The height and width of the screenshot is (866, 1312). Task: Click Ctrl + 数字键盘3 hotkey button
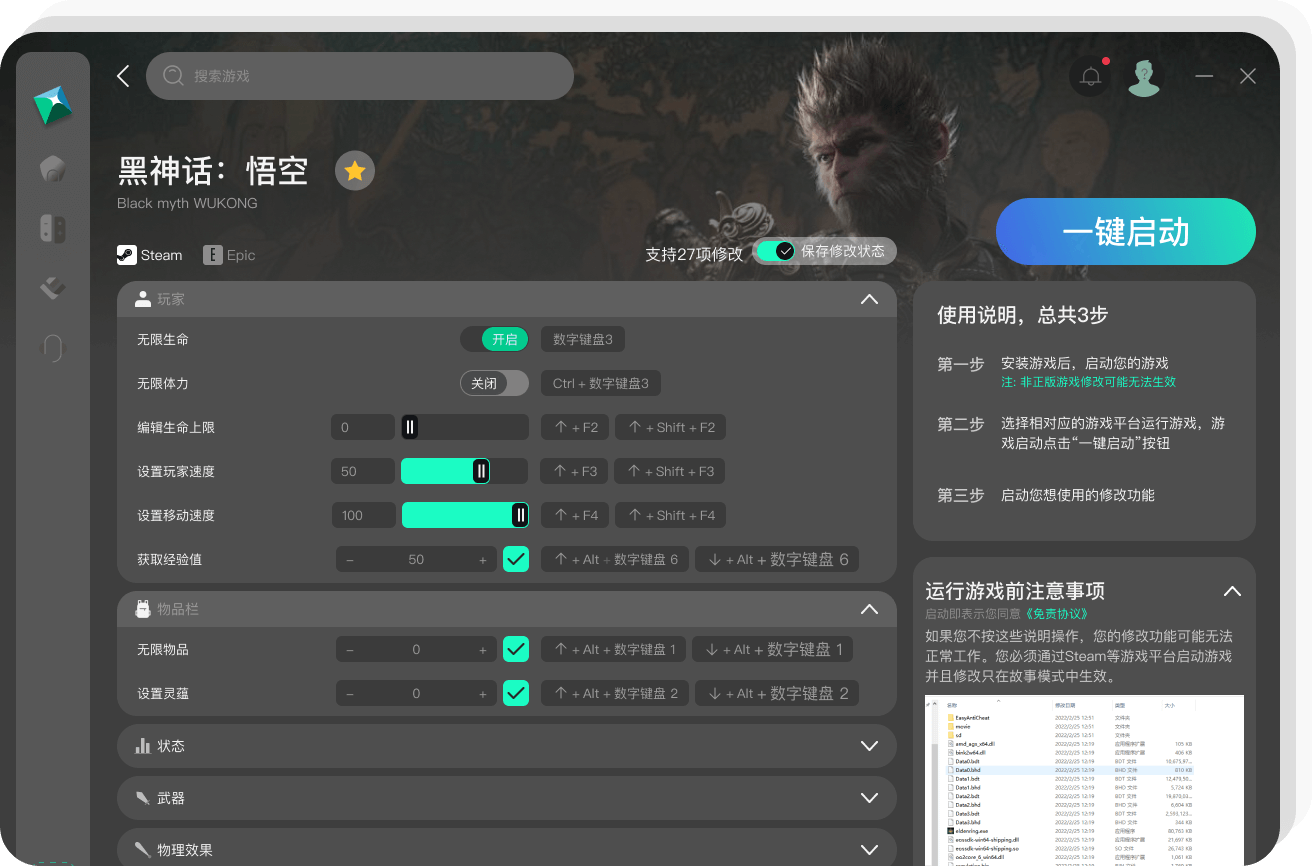tap(601, 383)
